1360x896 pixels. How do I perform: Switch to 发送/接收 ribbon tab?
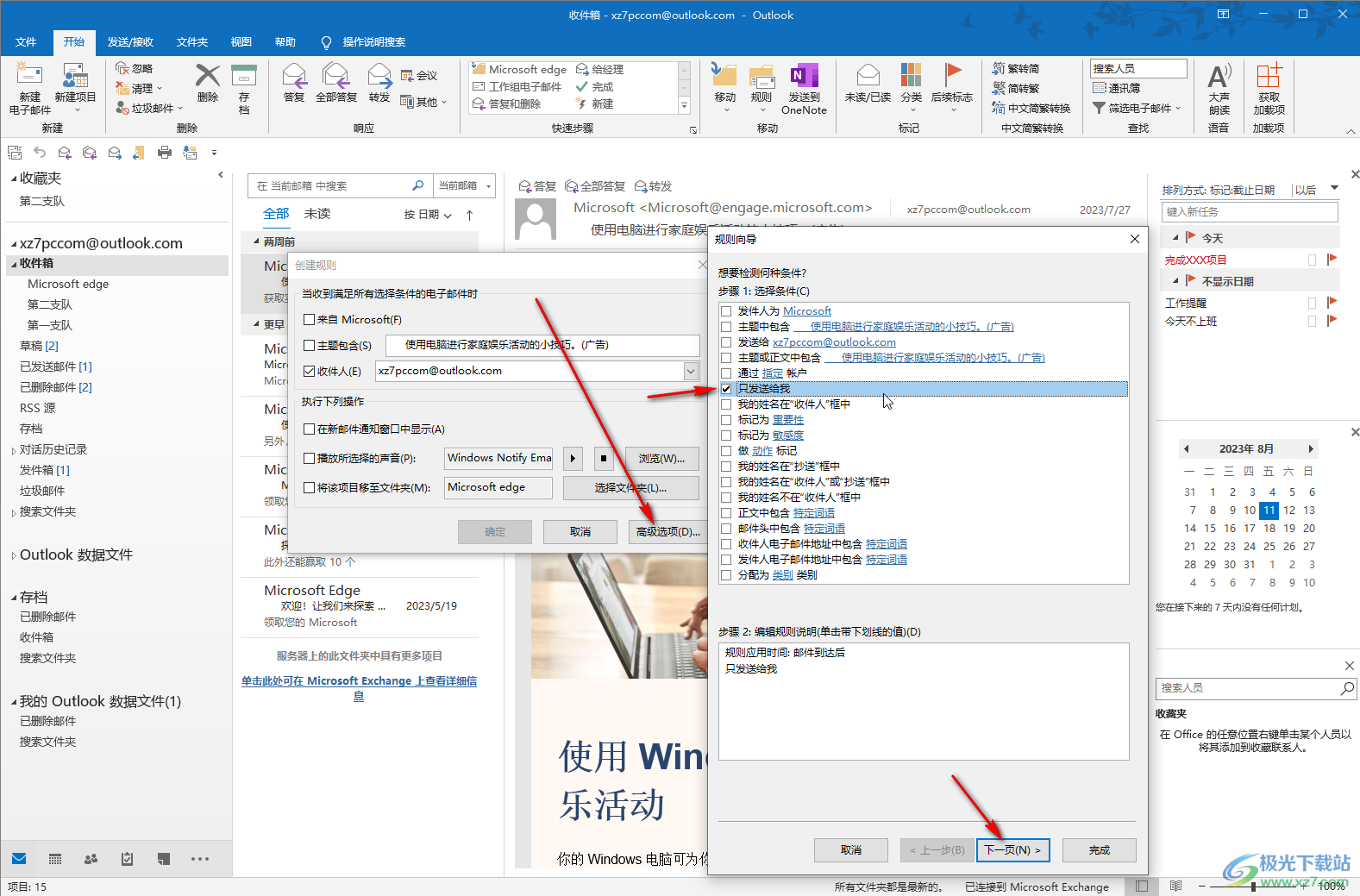130,41
